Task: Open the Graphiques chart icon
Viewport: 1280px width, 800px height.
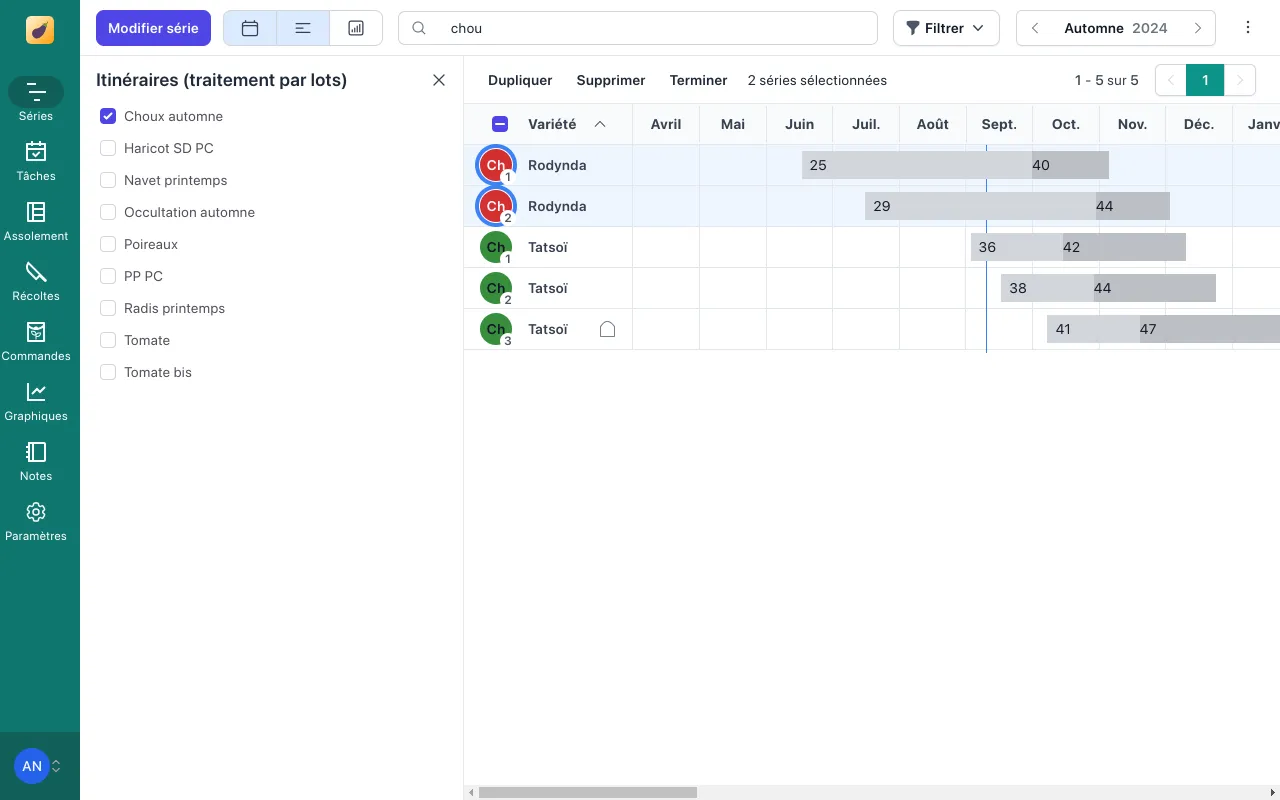Action: (36, 401)
